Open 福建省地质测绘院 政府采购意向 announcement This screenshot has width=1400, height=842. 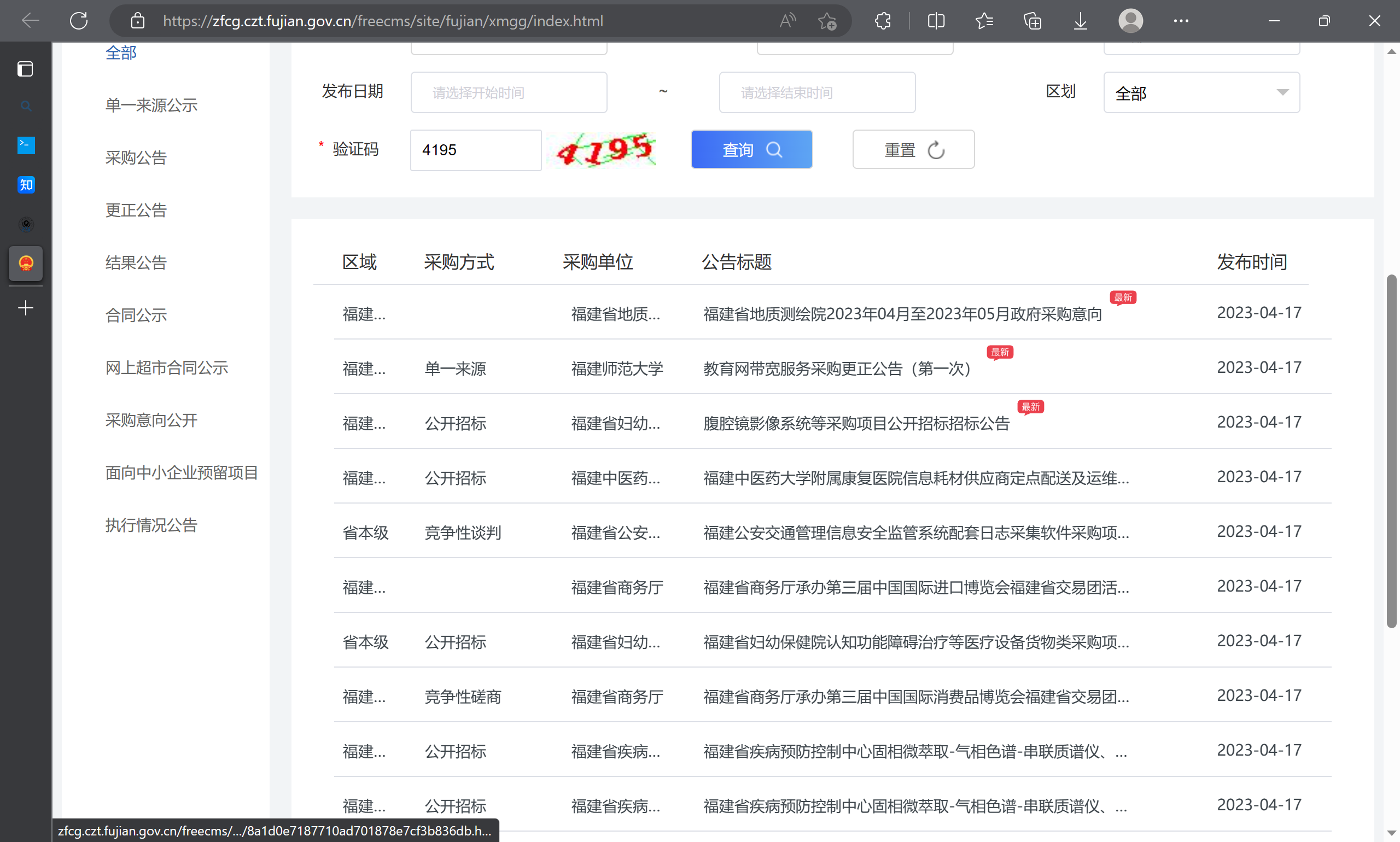point(902,314)
